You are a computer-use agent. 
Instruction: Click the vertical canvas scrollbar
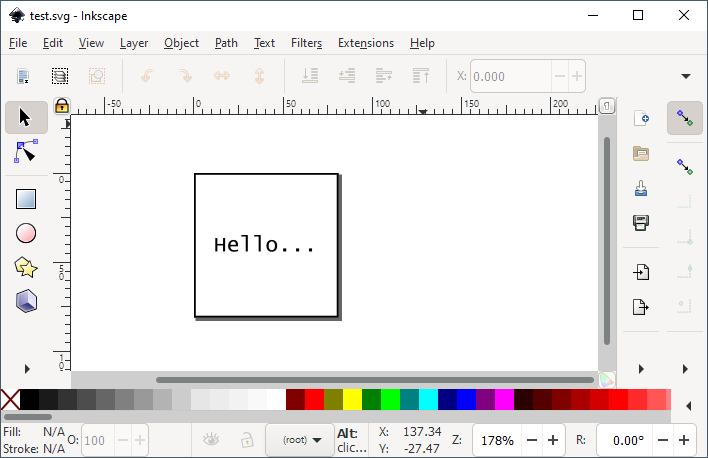607,241
